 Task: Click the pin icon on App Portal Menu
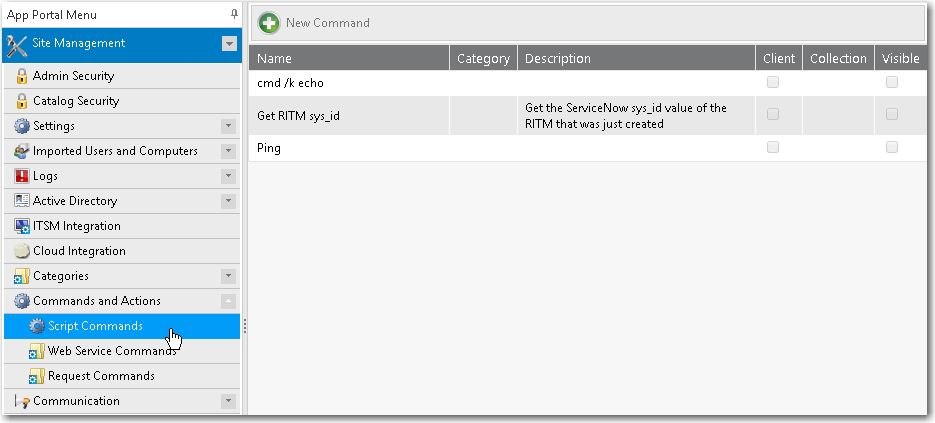pyautogui.click(x=234, y=14)
